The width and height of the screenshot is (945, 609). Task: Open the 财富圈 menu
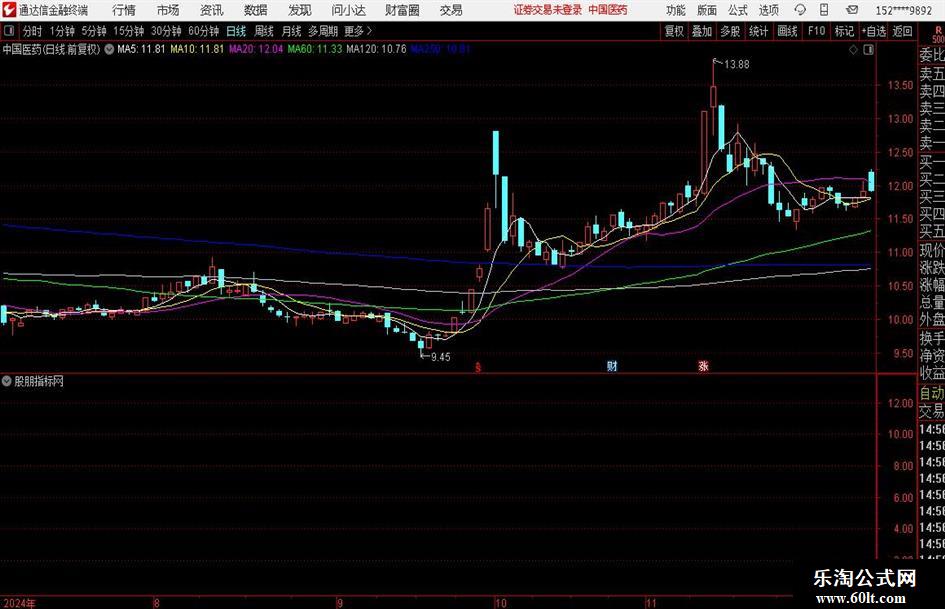click(x=402, y=10)
